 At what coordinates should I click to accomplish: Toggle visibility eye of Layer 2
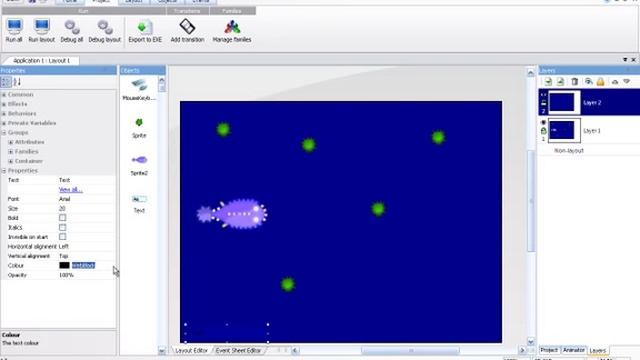click(x=543, y=95)
